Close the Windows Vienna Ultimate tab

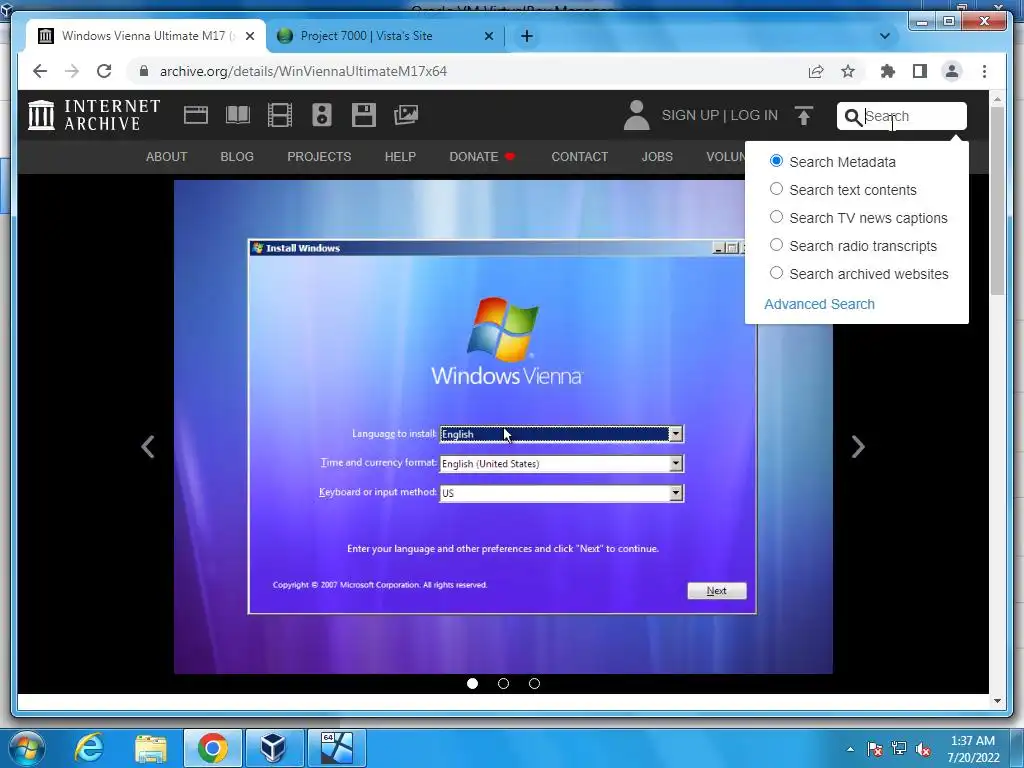249,36
